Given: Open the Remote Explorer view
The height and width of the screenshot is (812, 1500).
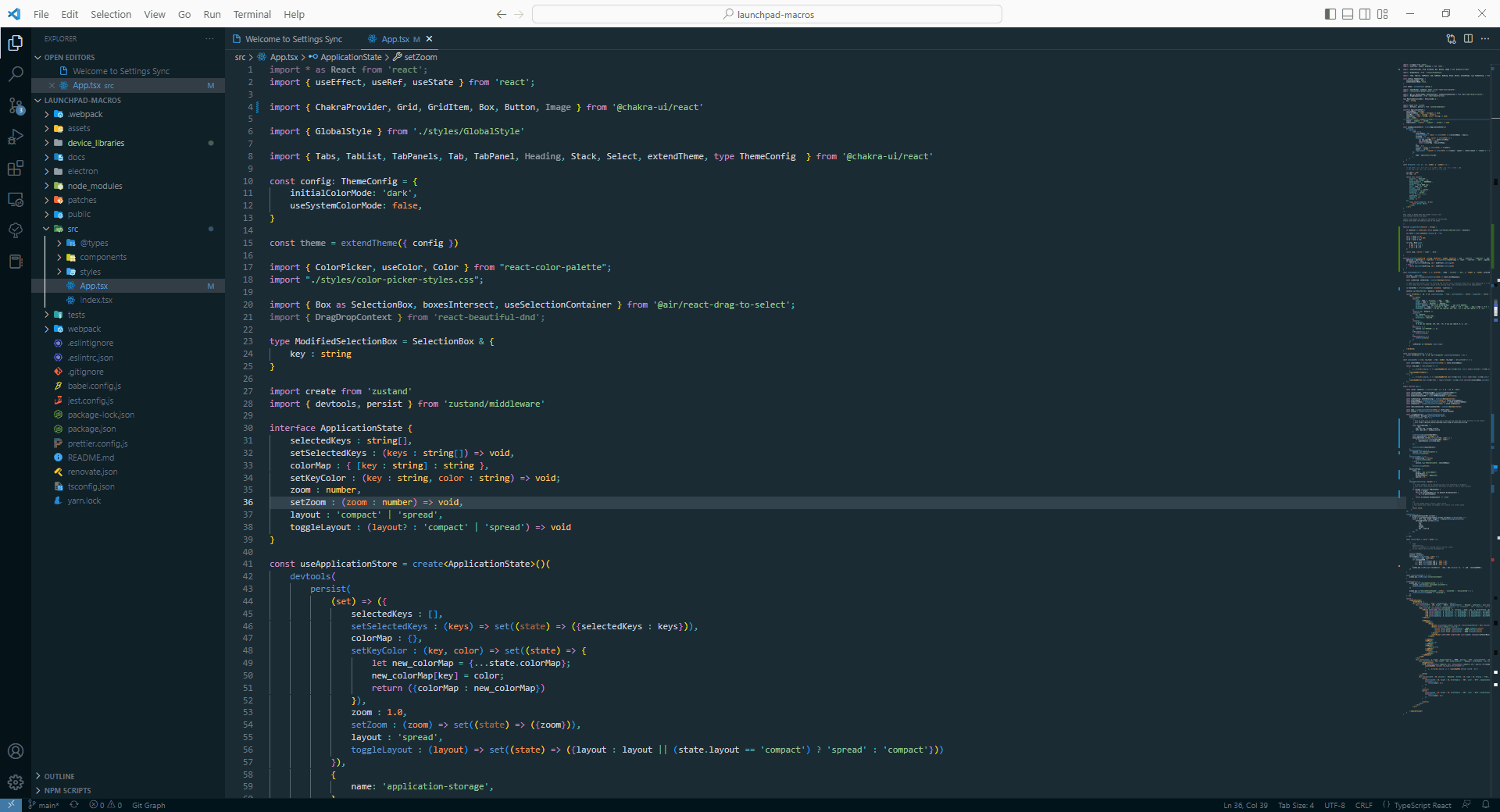Looking at the screenshot, I should pos(16,199).
